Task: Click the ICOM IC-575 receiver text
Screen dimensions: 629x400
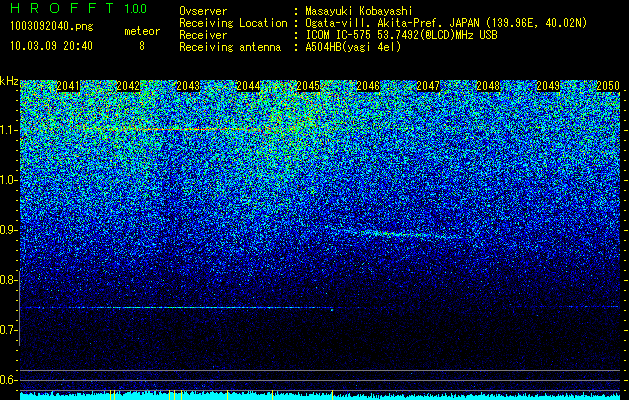Action: 401,35
